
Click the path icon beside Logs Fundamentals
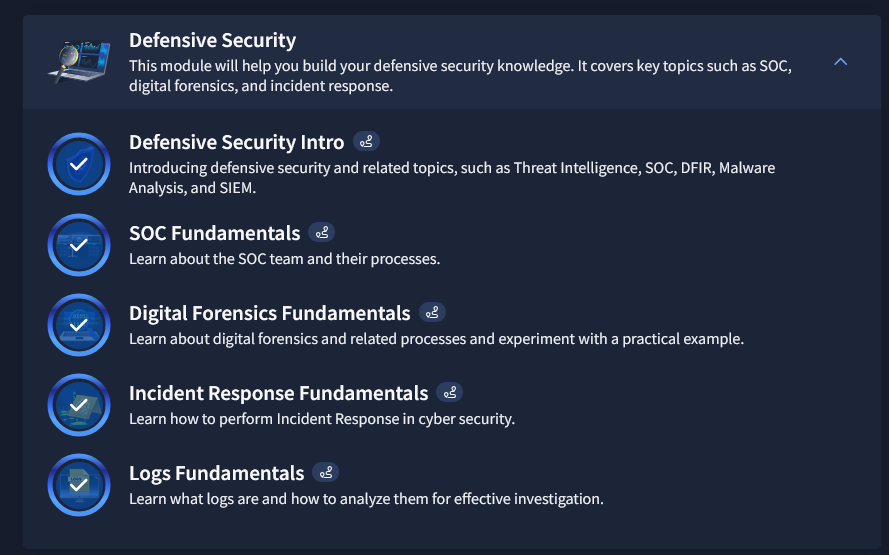pyautogui.click(x=326, y=473)
